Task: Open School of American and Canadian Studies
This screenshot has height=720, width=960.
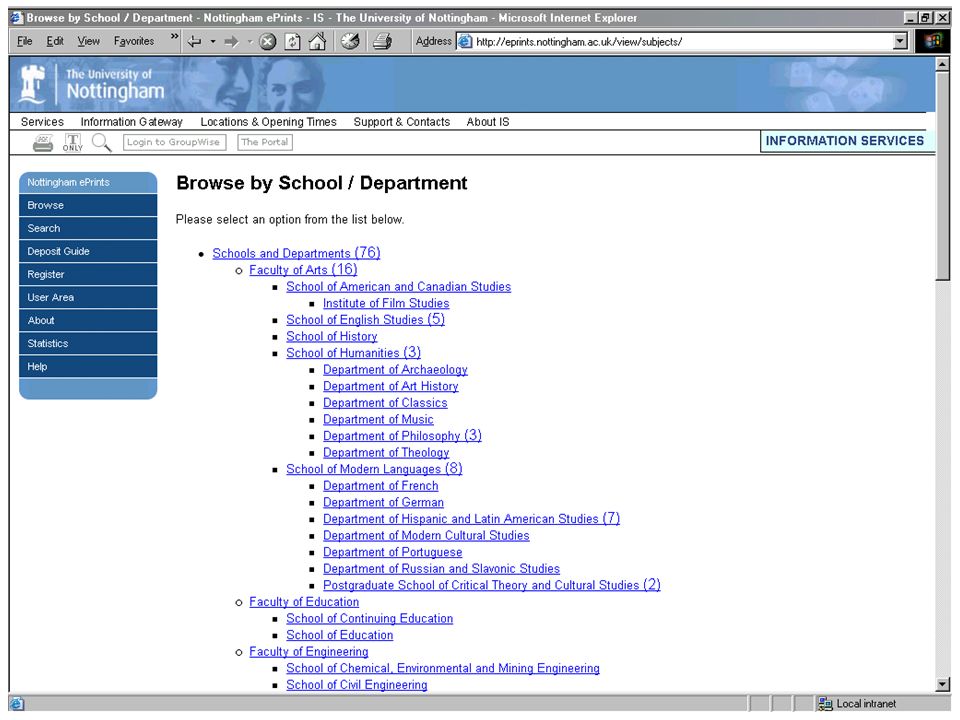Action: point(399,287)
